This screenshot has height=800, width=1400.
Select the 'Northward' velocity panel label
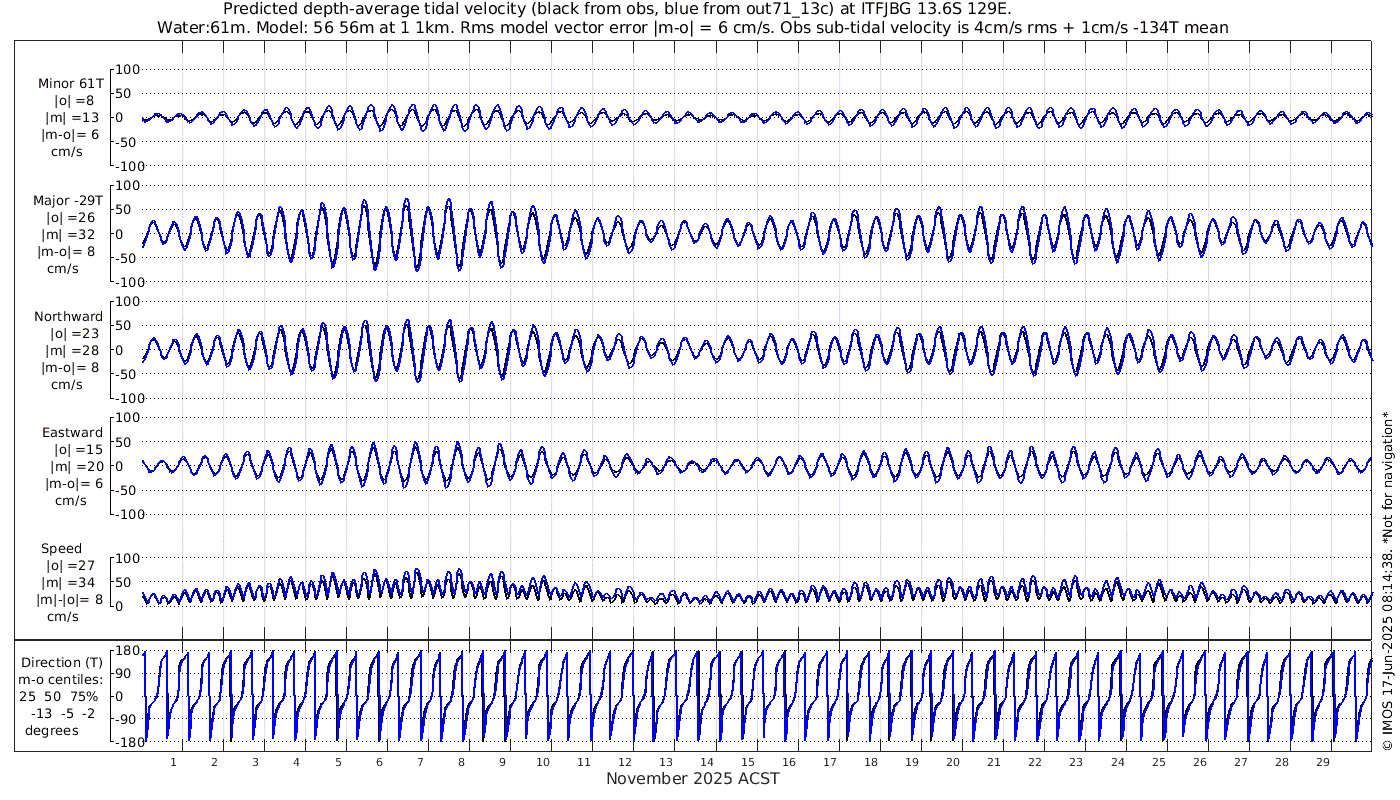pyautogui.click(x=69, y=317)
